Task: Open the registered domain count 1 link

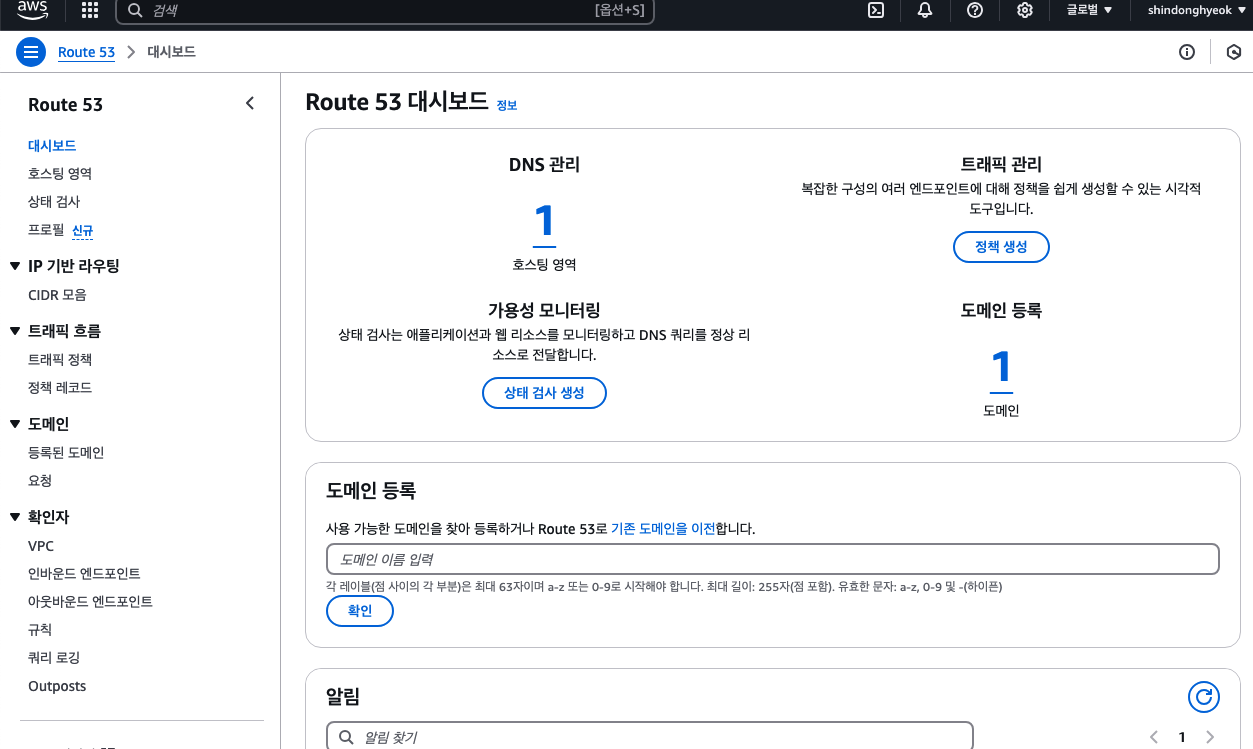Action: 1001,369
